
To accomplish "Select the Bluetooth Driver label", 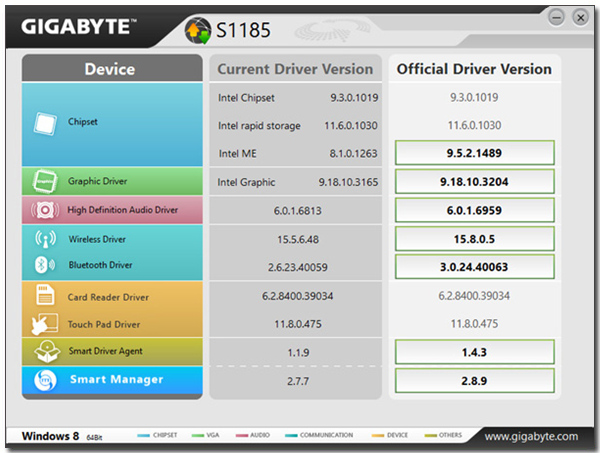I will click(100, 265).
